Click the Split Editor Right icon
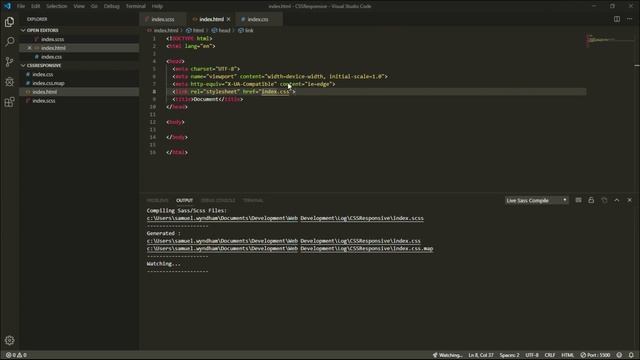The height and width of the screenshot is (360, 640). click(x=617, y=19)
